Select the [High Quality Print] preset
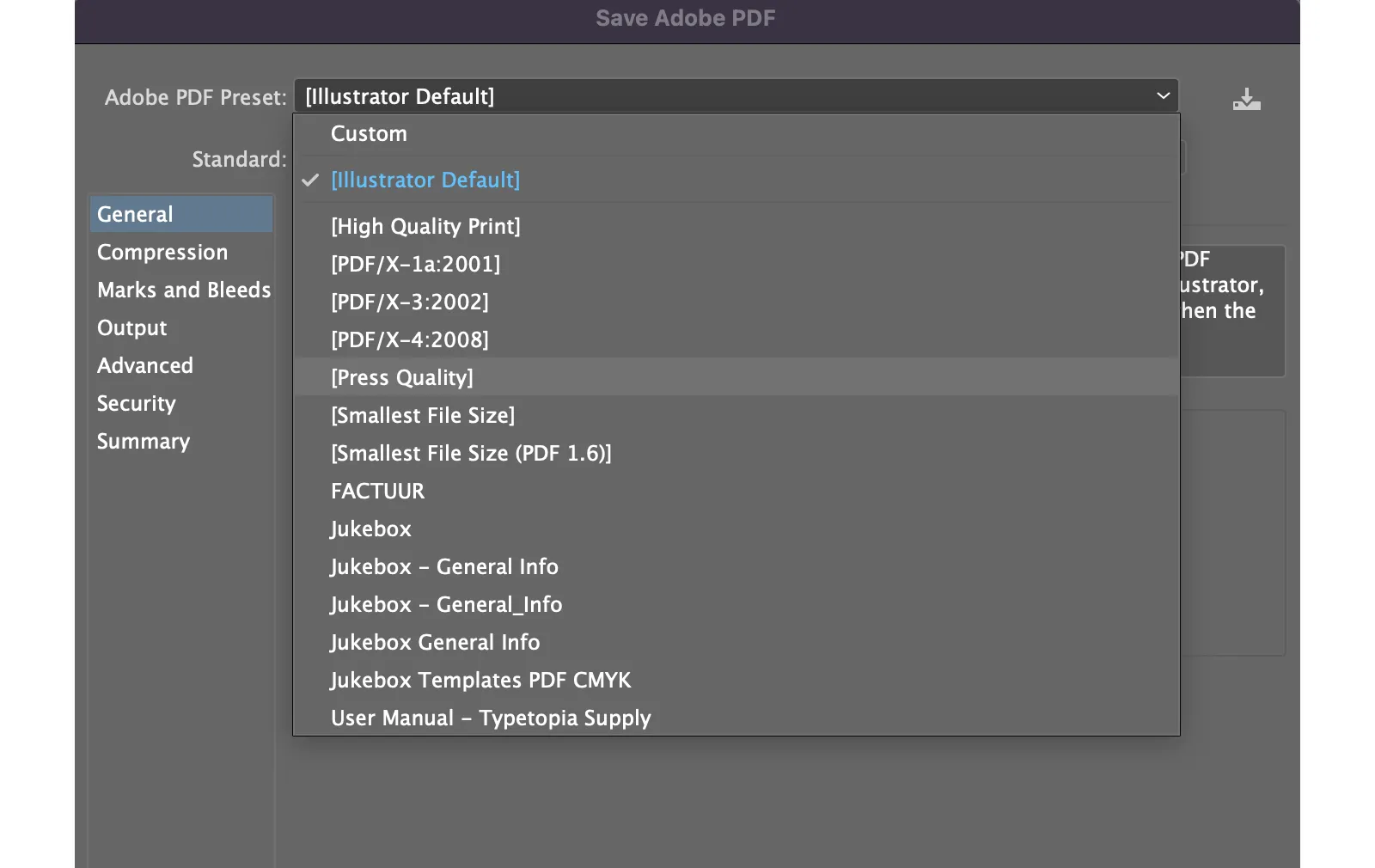This screenshot has height=868, width=1375. (x=425, y=226)
